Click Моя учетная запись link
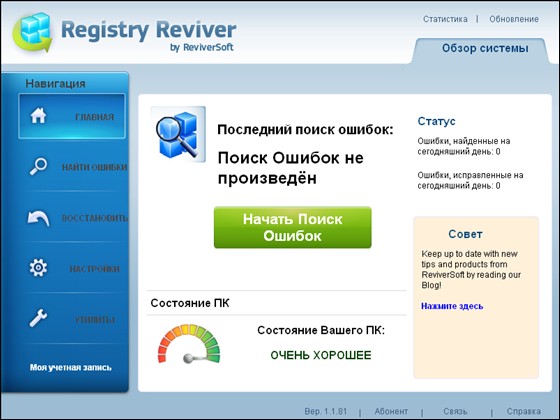The image size is (560, 420). [x=71, y=368]
